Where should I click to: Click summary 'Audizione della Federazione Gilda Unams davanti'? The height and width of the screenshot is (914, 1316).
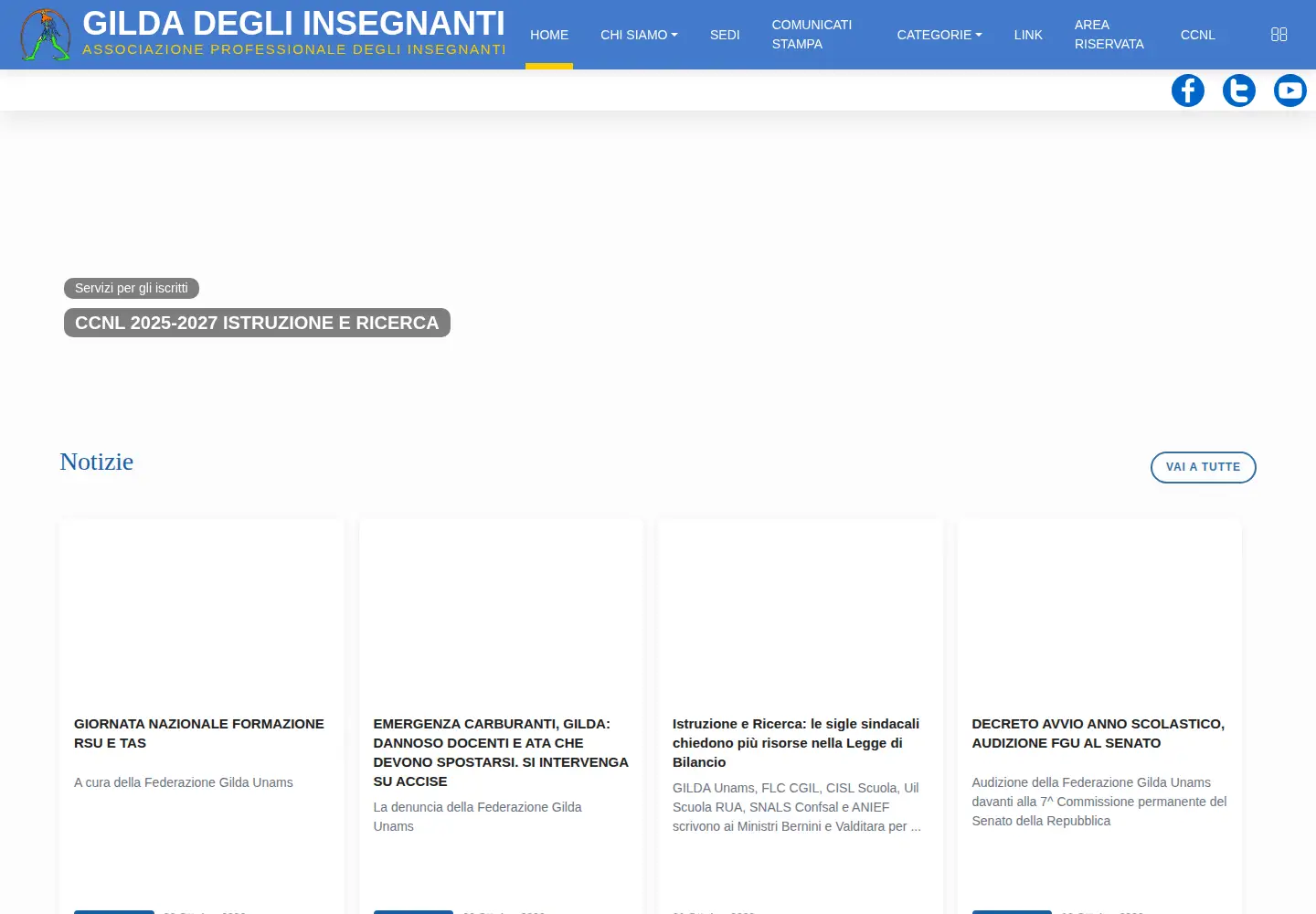pos(1099,802)
